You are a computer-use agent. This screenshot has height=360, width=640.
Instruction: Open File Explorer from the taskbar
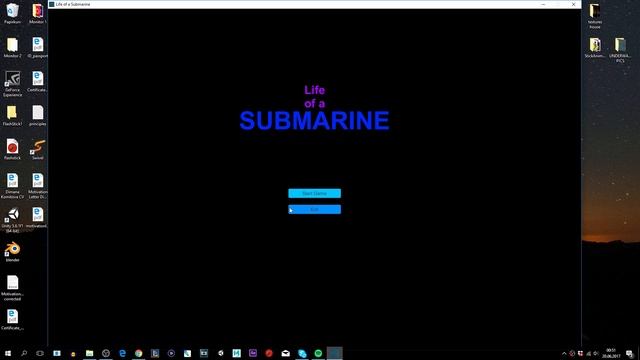89,353
